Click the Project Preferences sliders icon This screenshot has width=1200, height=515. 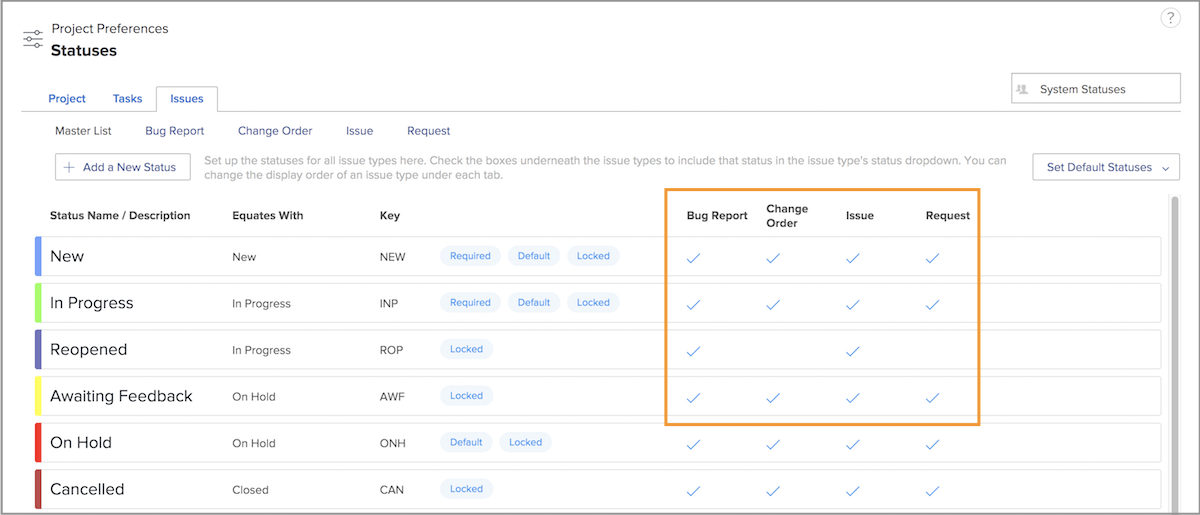33,40
